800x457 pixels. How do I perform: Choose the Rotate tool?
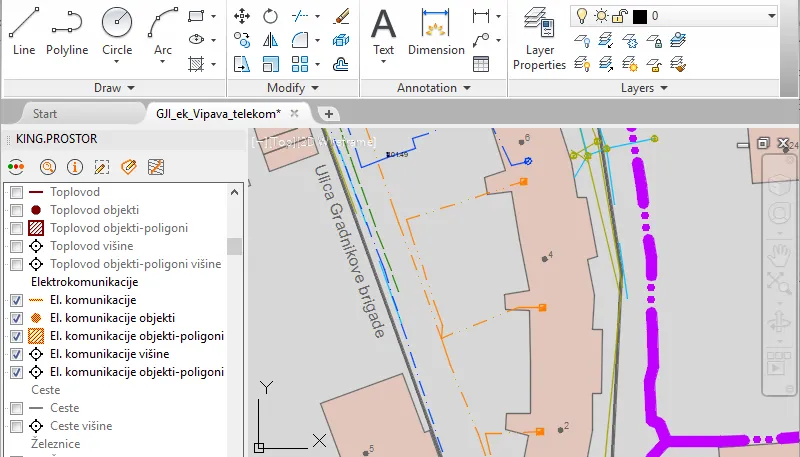(x=270, y=17)
